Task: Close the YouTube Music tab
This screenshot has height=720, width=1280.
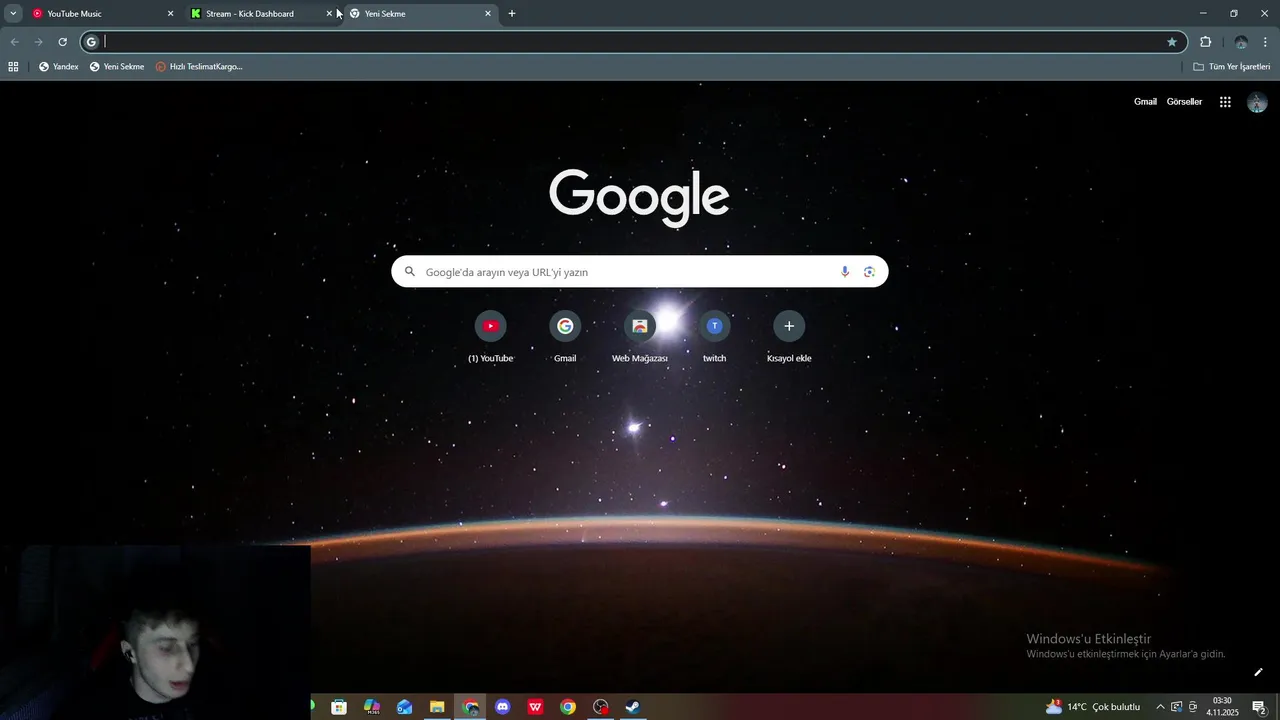Action: click(170, 14)
